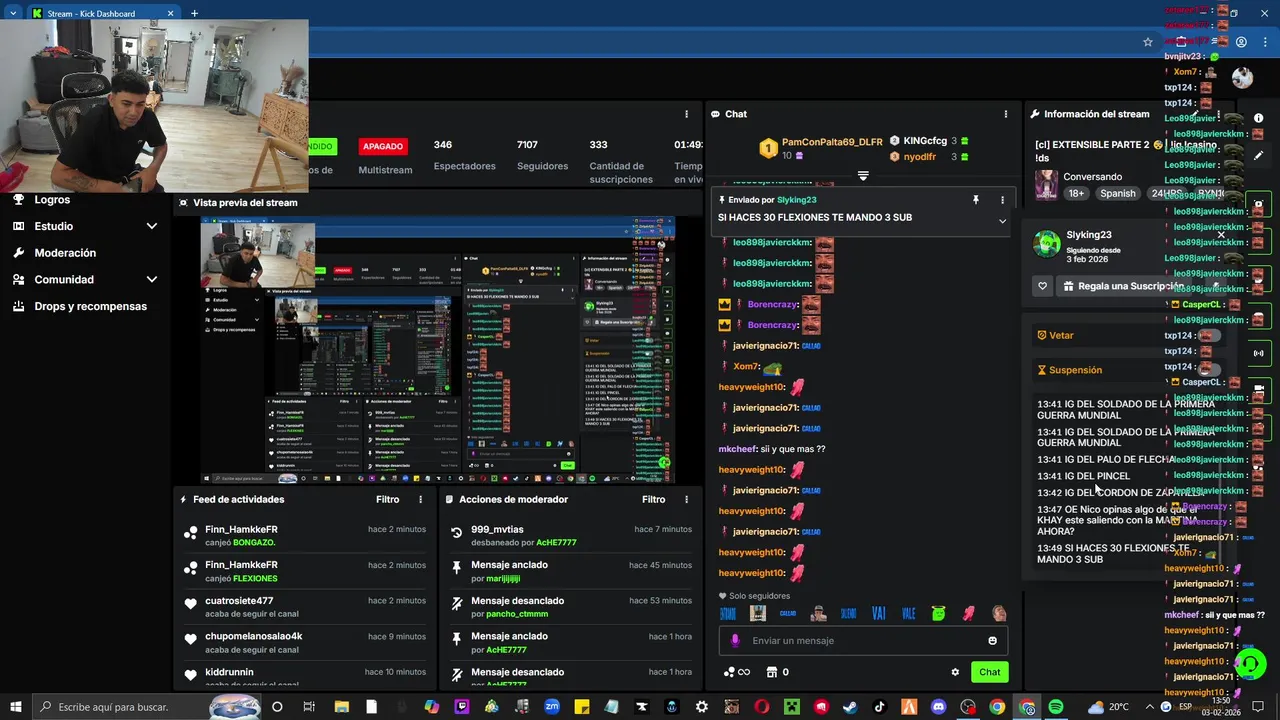Open Discord from the taskbar
1280x720 pixels.
938,707
